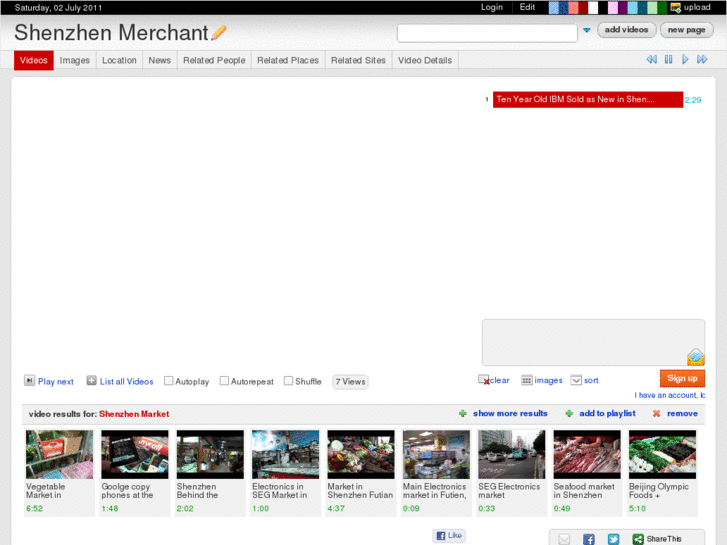Click the clear playlist icon
This screenshot has width=727, height=545.
(484, 380)
